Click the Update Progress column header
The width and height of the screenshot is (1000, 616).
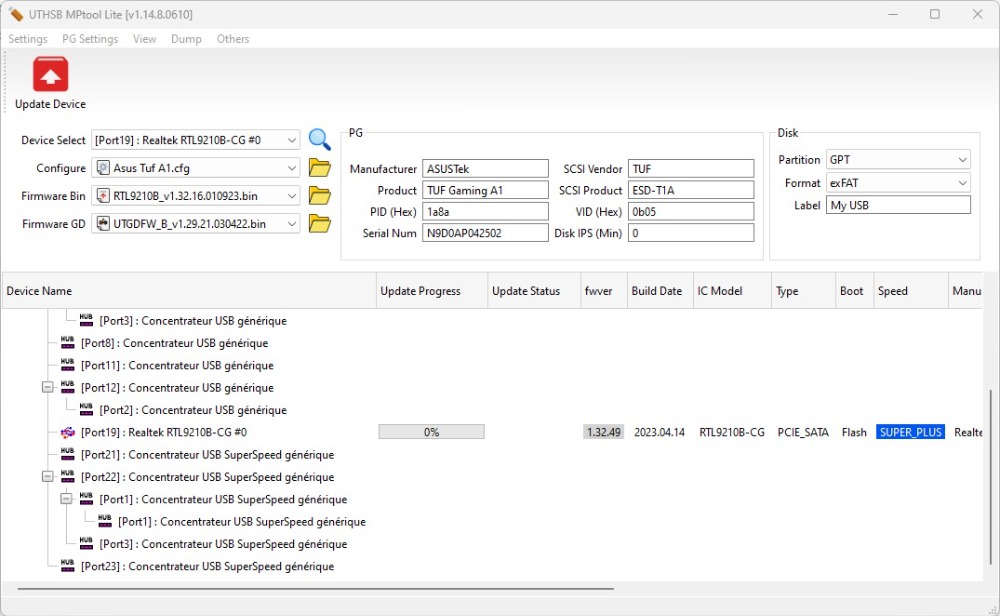[x=420, y=291]
